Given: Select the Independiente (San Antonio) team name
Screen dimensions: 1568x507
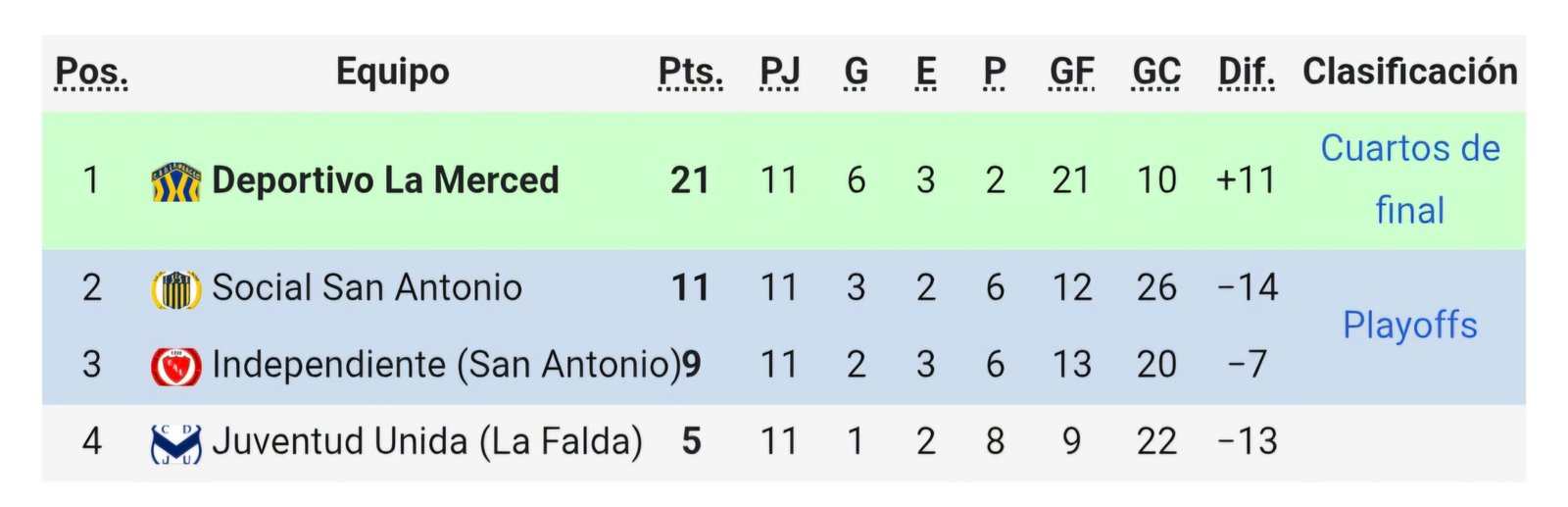Looking at the screenshot, I should click(446, 365).
